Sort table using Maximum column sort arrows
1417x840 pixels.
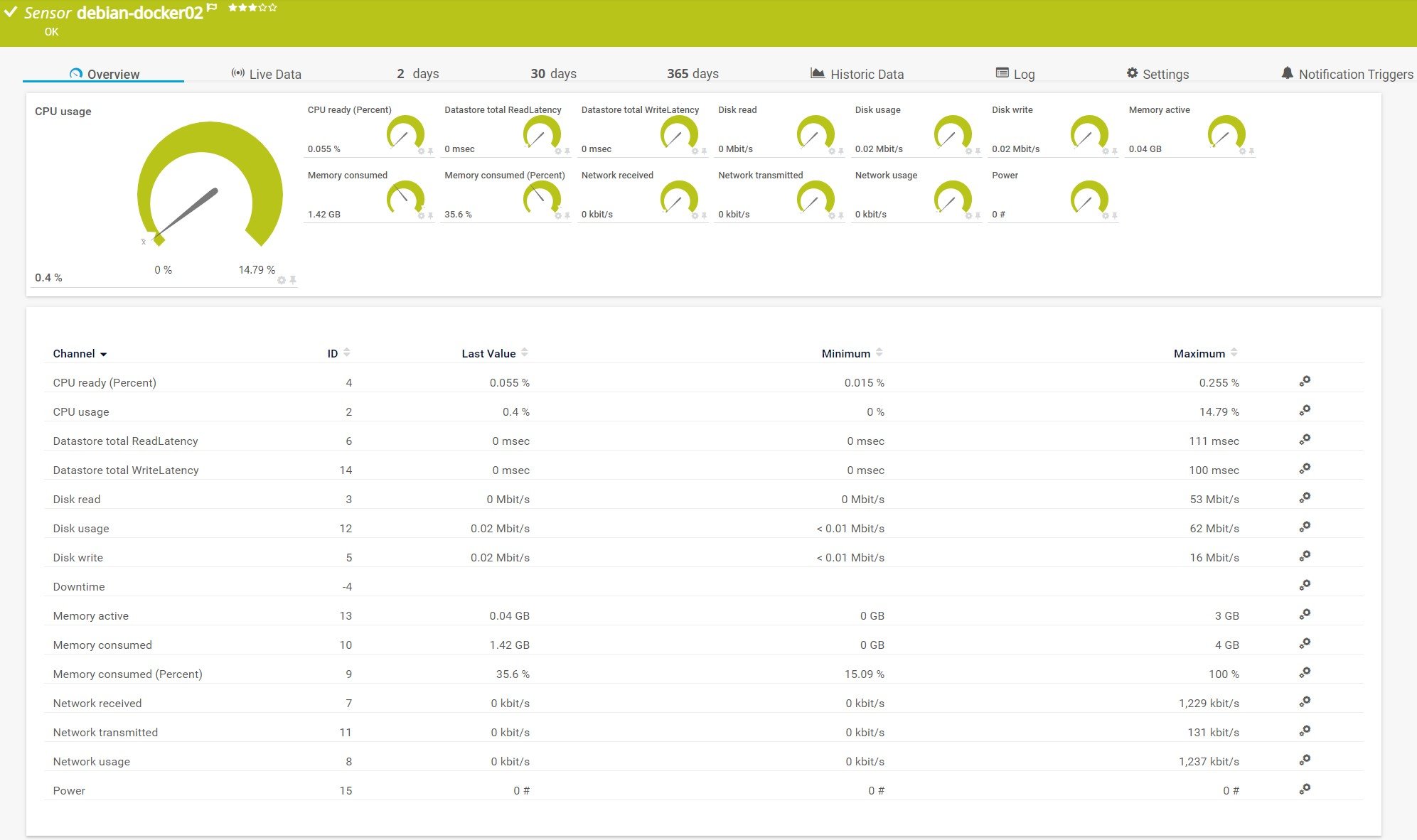coord(1234,352)
